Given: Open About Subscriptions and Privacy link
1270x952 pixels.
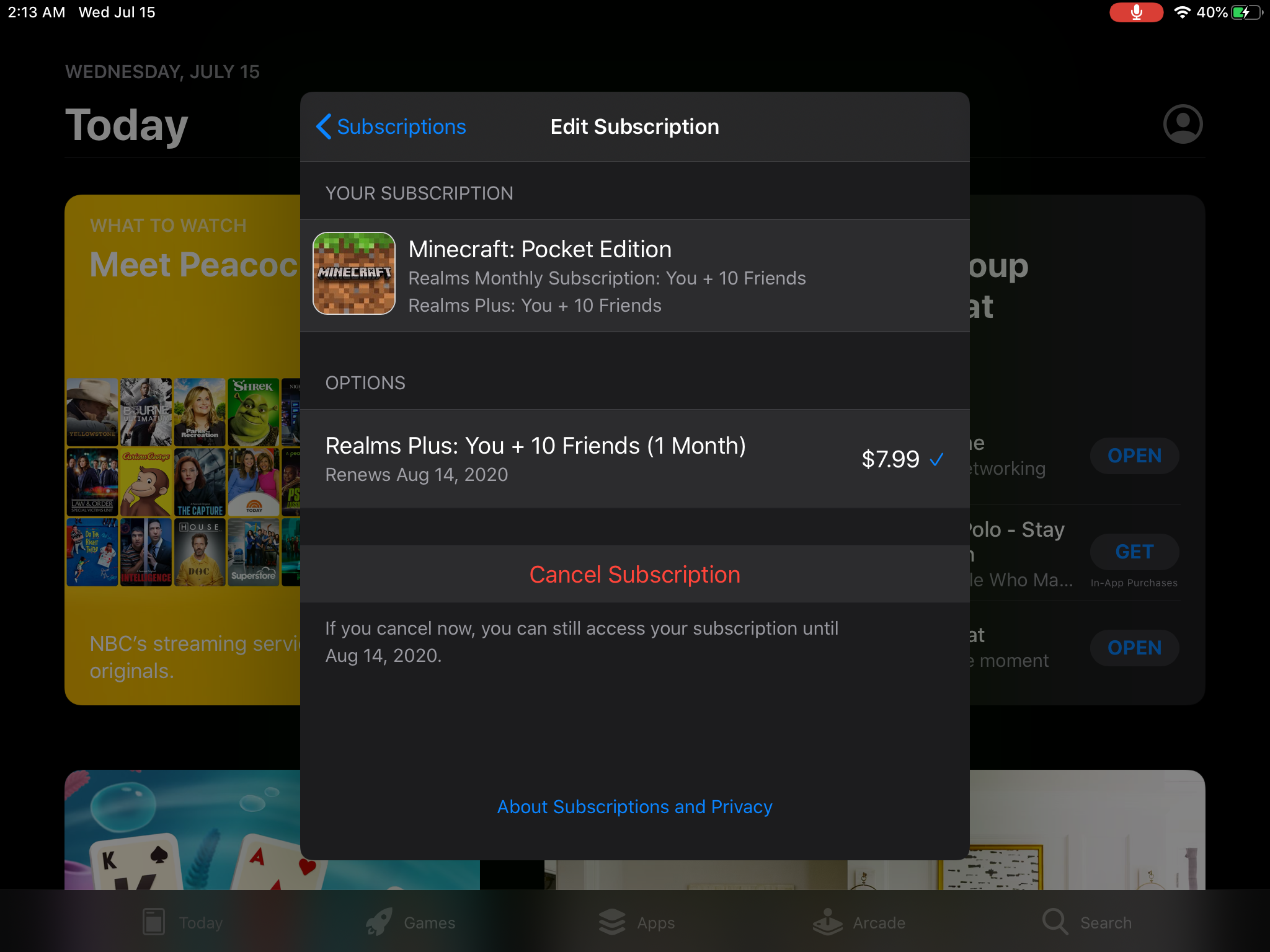Looking at the screenshot, I should (x=635, y=806).
